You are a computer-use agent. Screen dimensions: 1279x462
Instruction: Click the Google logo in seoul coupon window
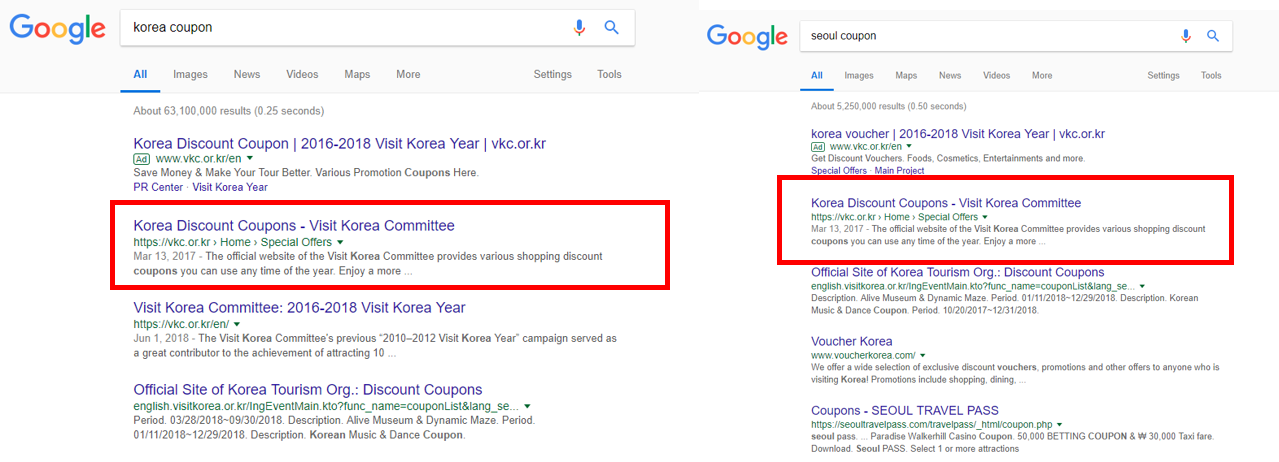747,37
